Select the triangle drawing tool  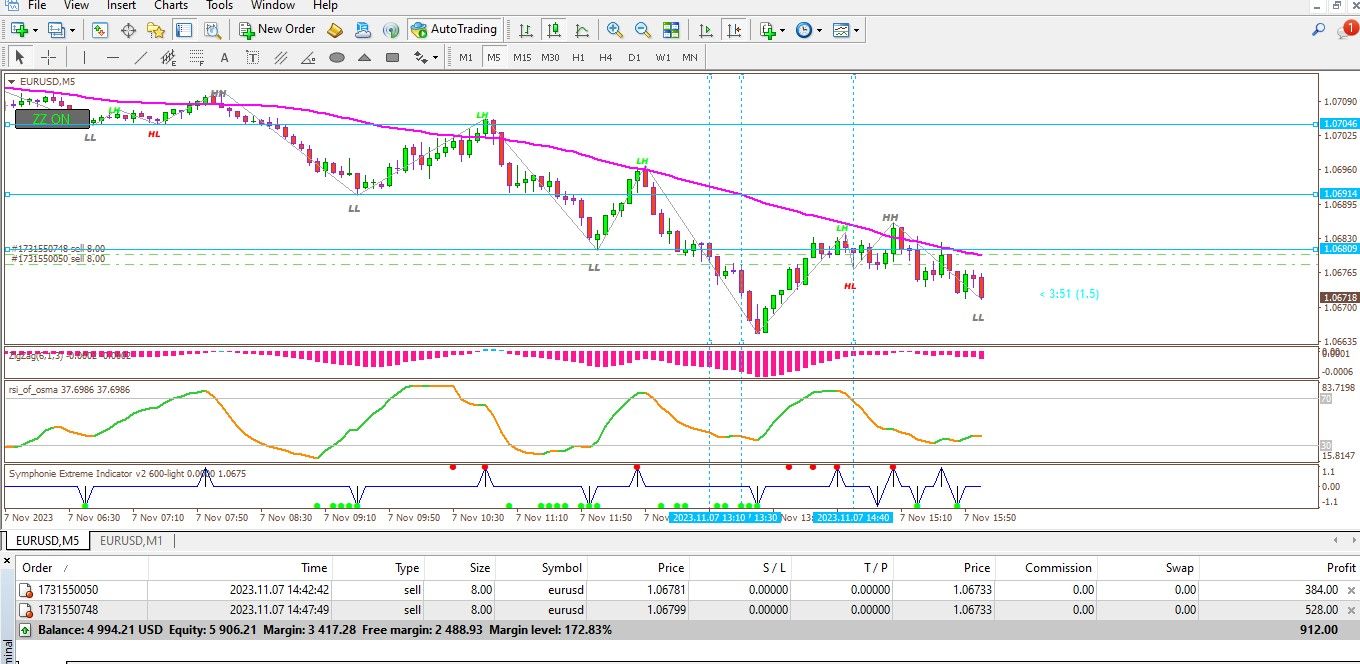(364, 57)
